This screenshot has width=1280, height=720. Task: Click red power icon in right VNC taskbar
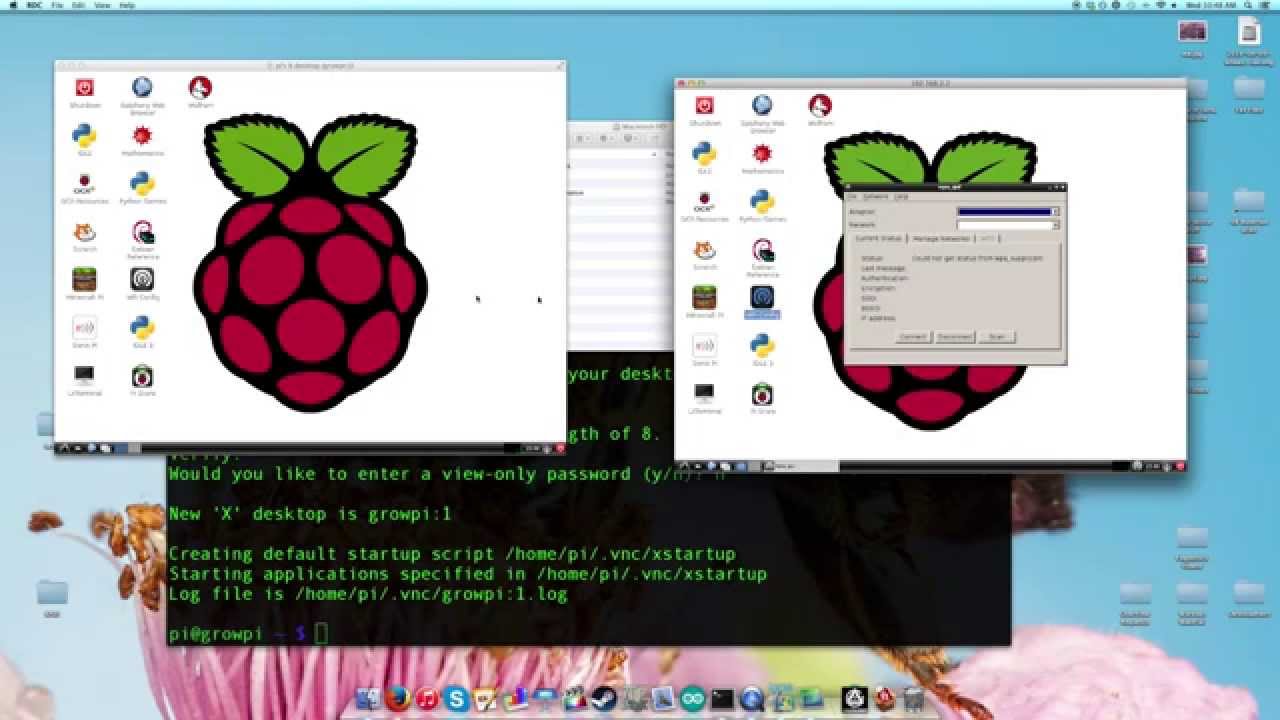pyautogui.click(x=1181, y=466)
